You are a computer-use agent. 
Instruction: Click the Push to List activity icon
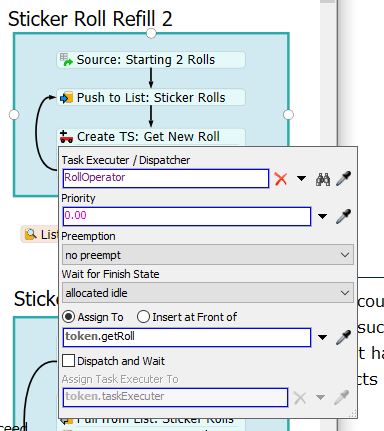click(66, 97)
